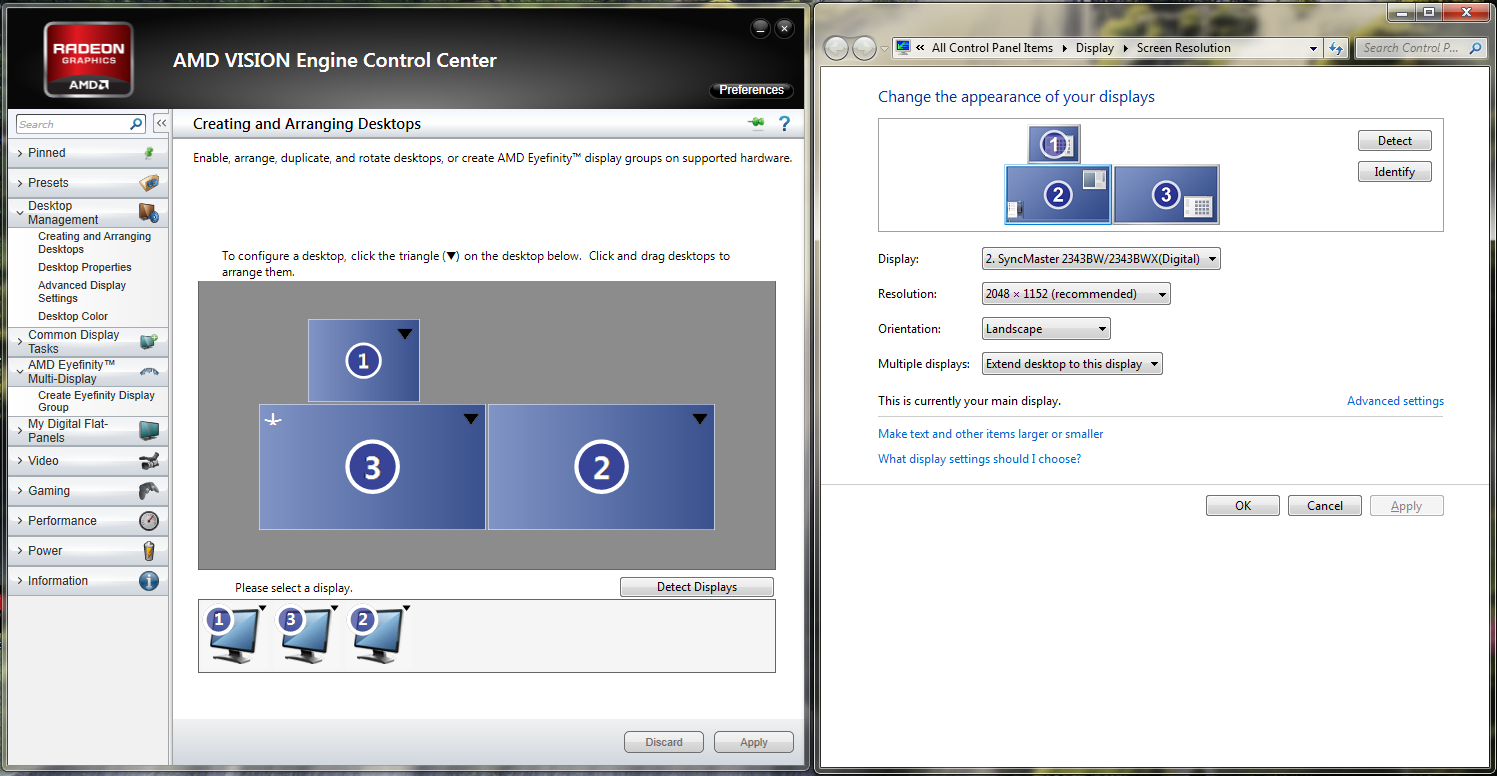The width and height of the screenshot is (1497, 776).
Task: Click Cancel in Screen Resolution window
Action: (1325, 506)
